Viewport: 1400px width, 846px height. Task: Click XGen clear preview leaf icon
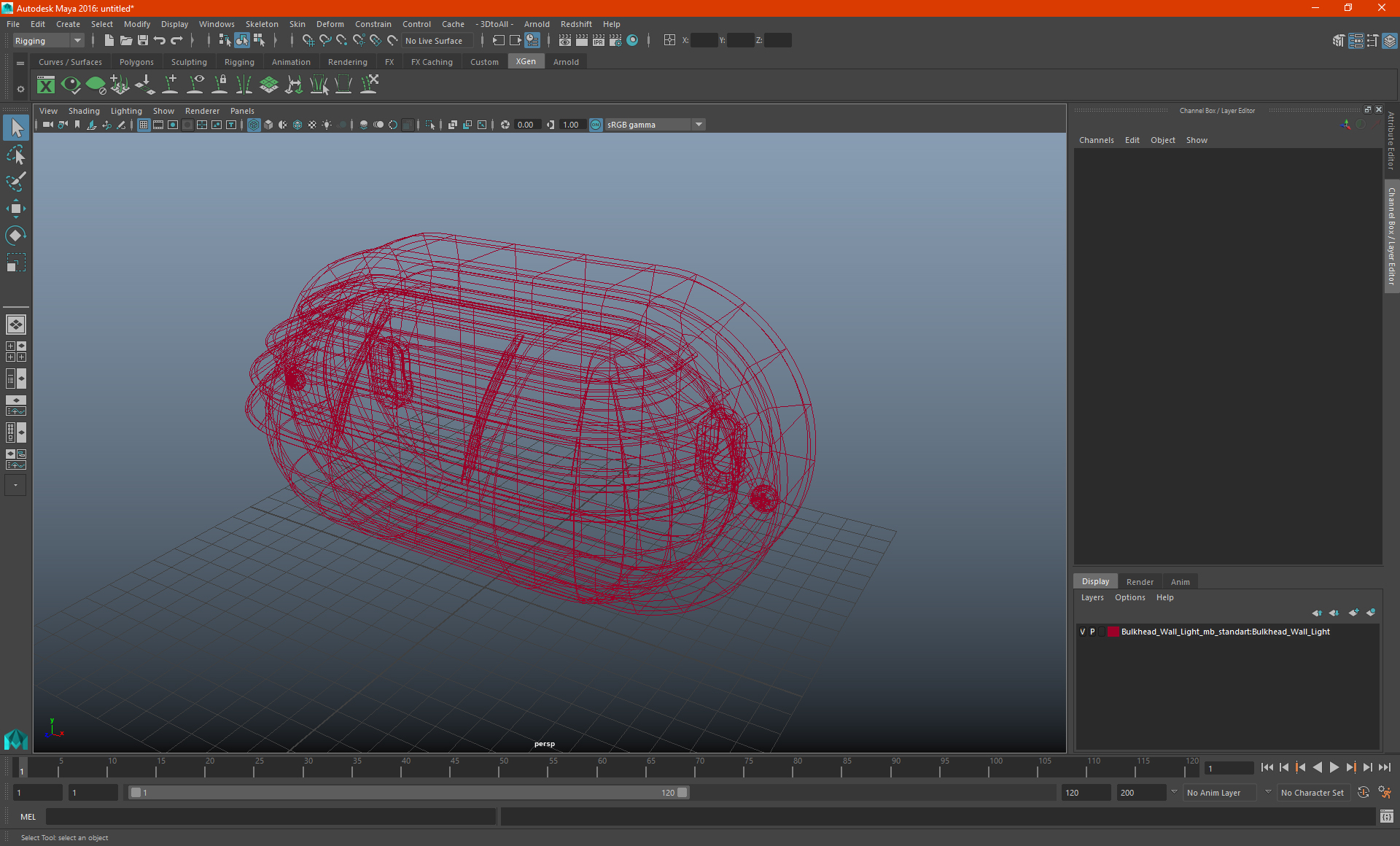pos(96,85)
